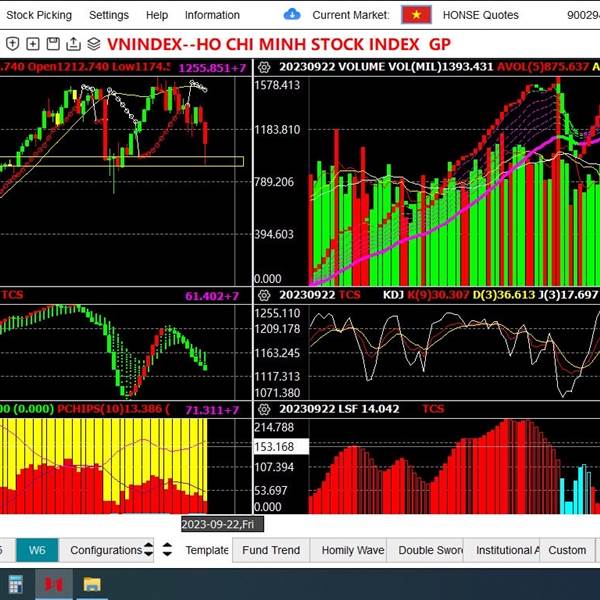Click the add (plus box) icon
The image size is (600, 600).
tap(33, 44)
